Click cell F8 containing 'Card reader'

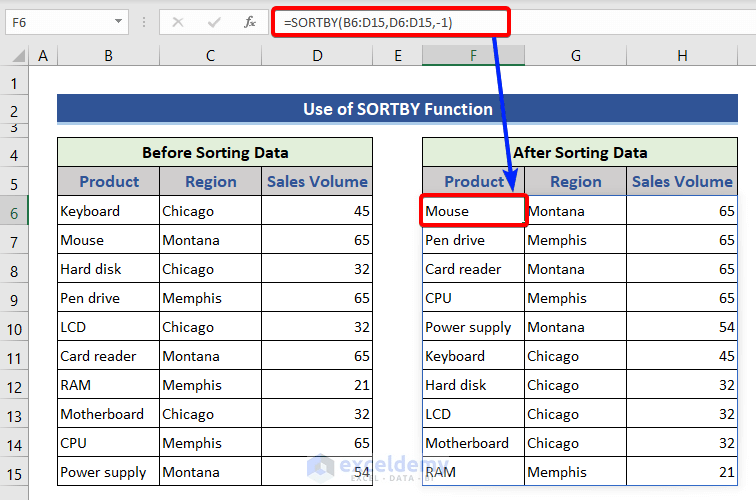[473, 269]
